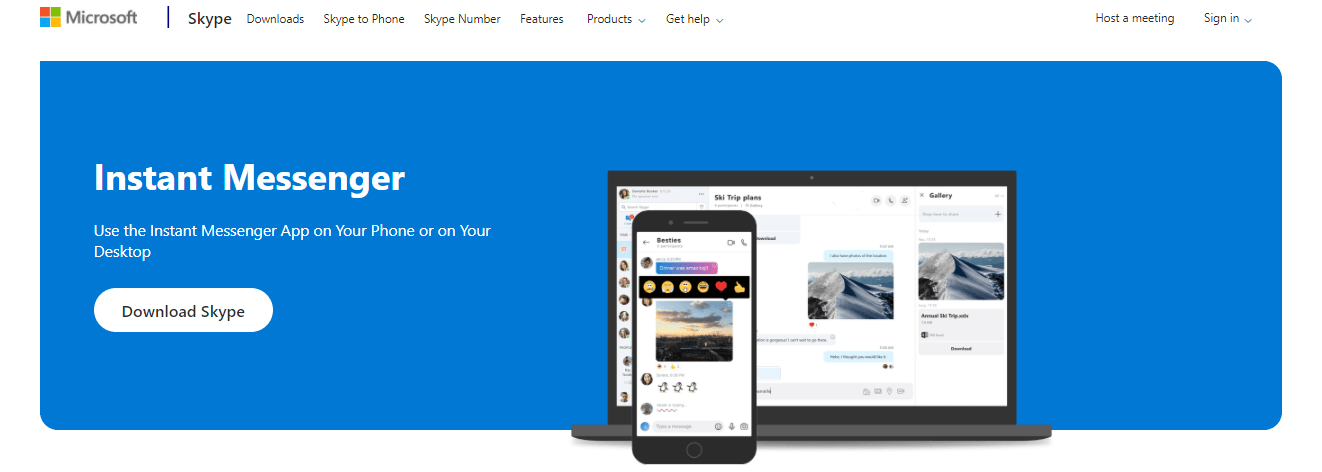
Task: Click the video call icon in Ski Trip plans
Action: (x=875, y=200)
